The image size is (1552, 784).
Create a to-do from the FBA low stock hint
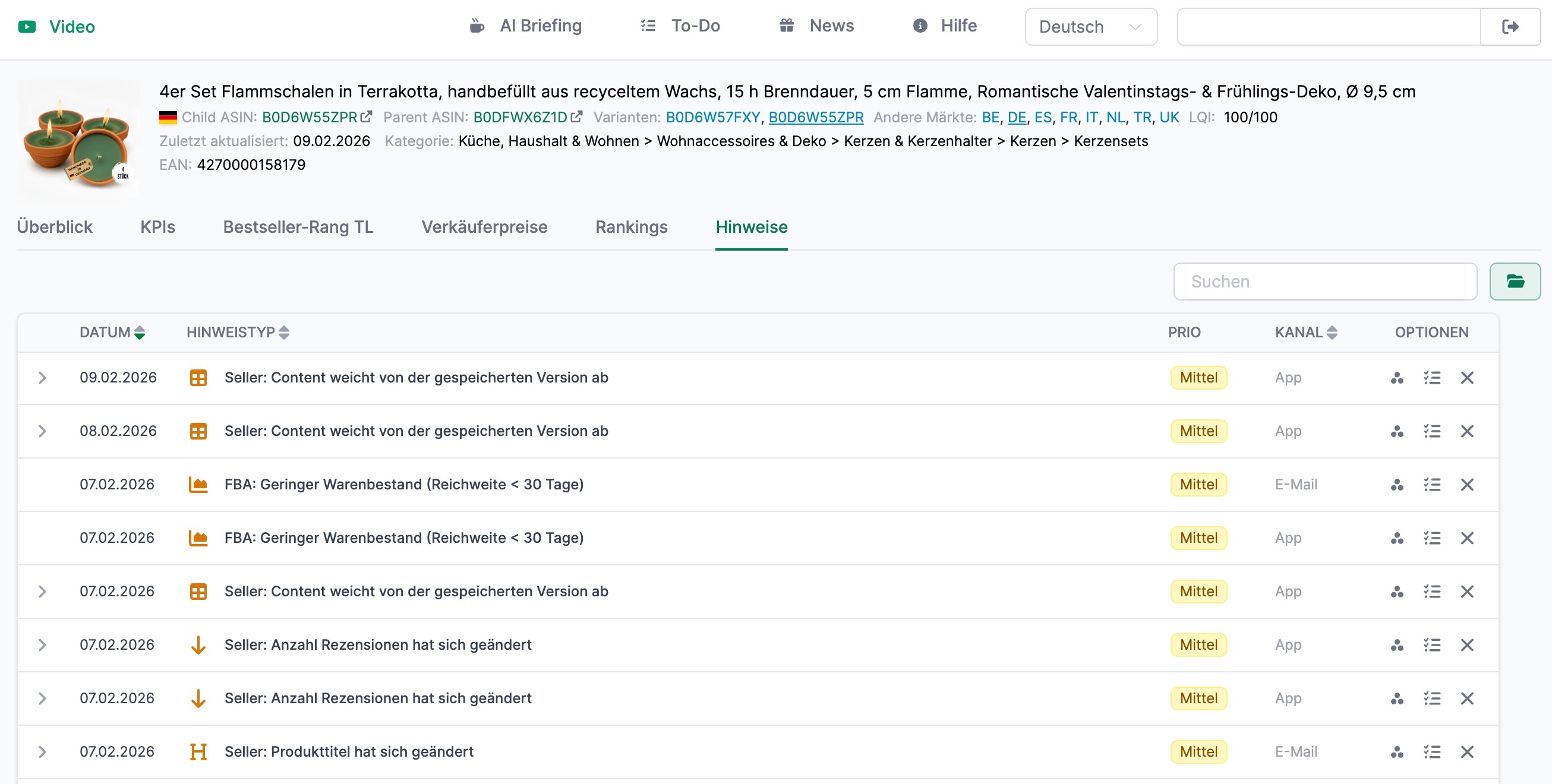click(x=1433, y=484)
